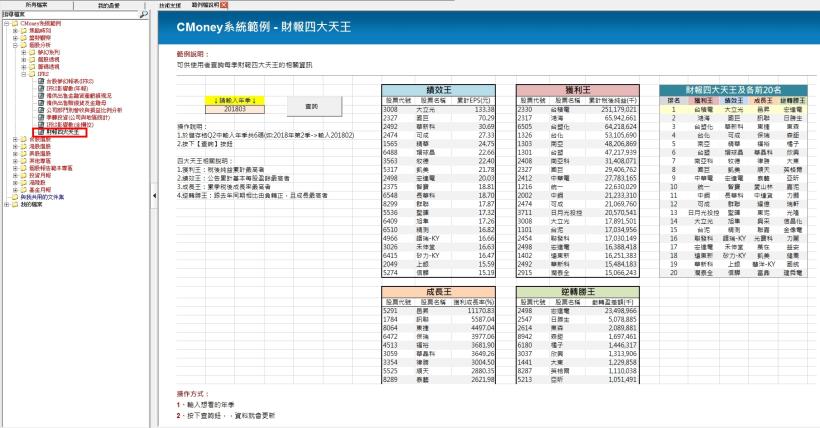The image size is (820, 428).
Task: Switch to the 所有檔案 tab
Action: [36, 5]
